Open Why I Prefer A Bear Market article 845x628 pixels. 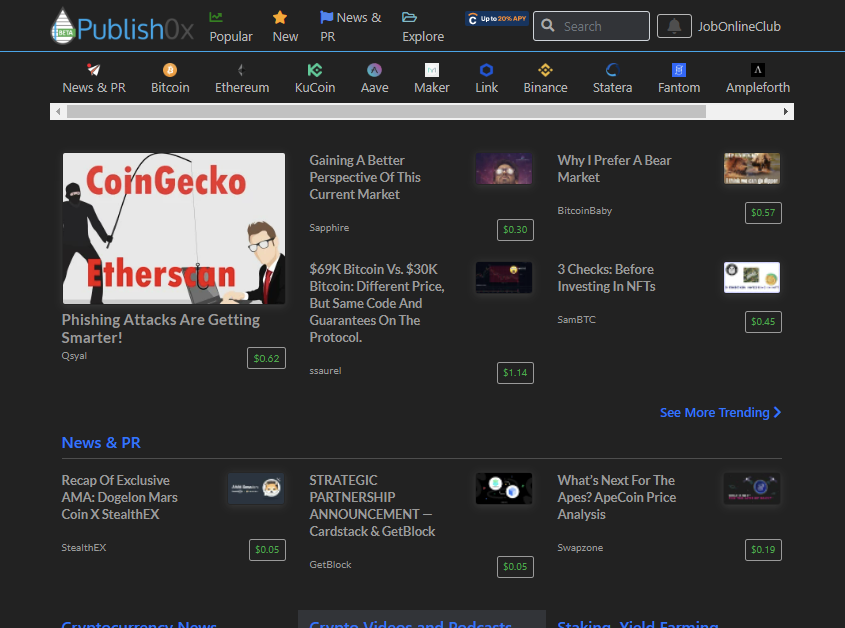pyautogui.click(x=614, y=169)
